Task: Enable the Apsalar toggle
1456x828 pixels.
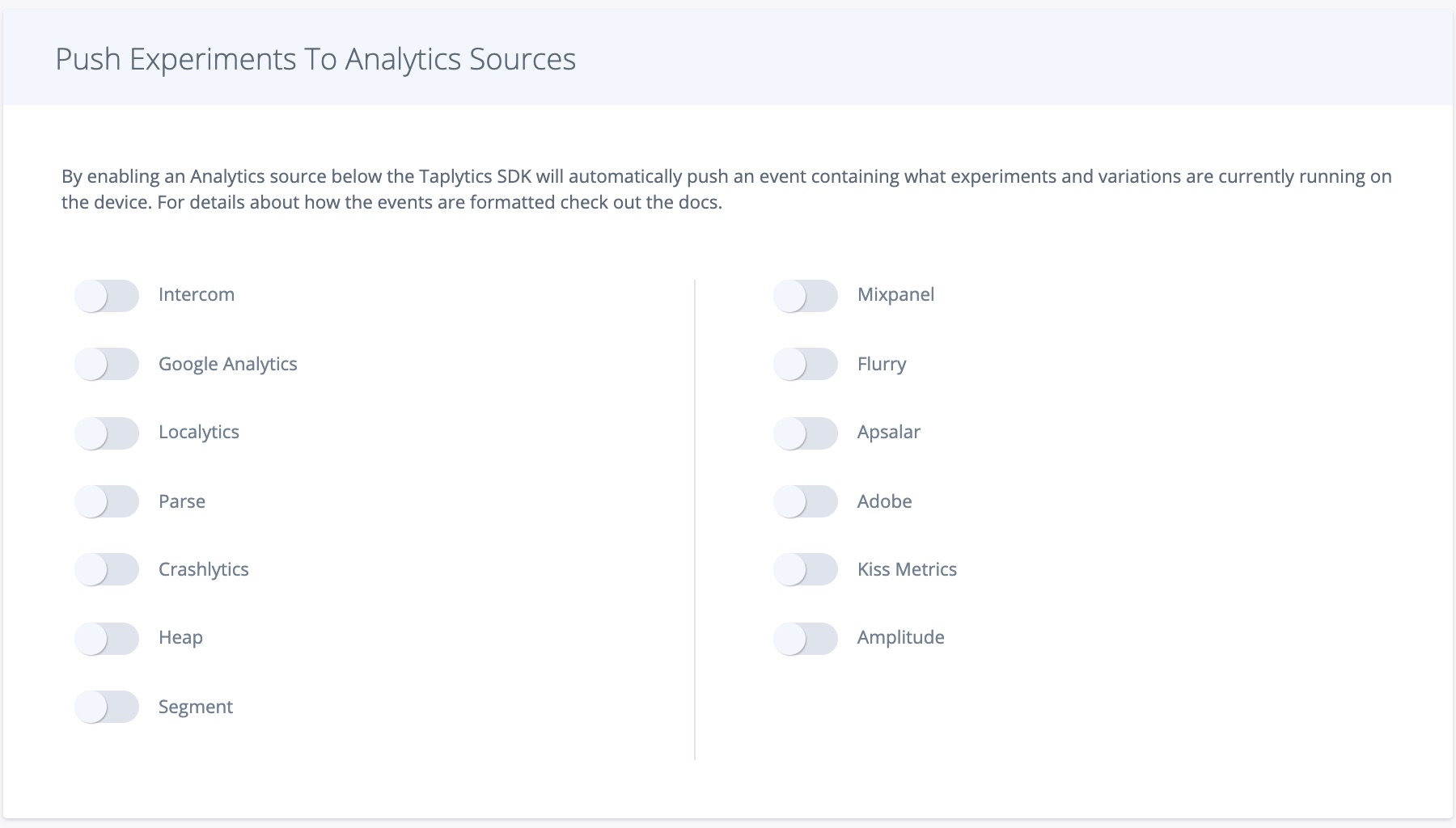Action: (x=806, y=433)
